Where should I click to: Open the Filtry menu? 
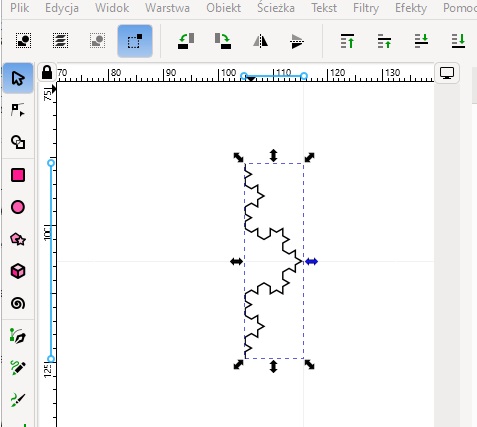[x=366, y=8]
